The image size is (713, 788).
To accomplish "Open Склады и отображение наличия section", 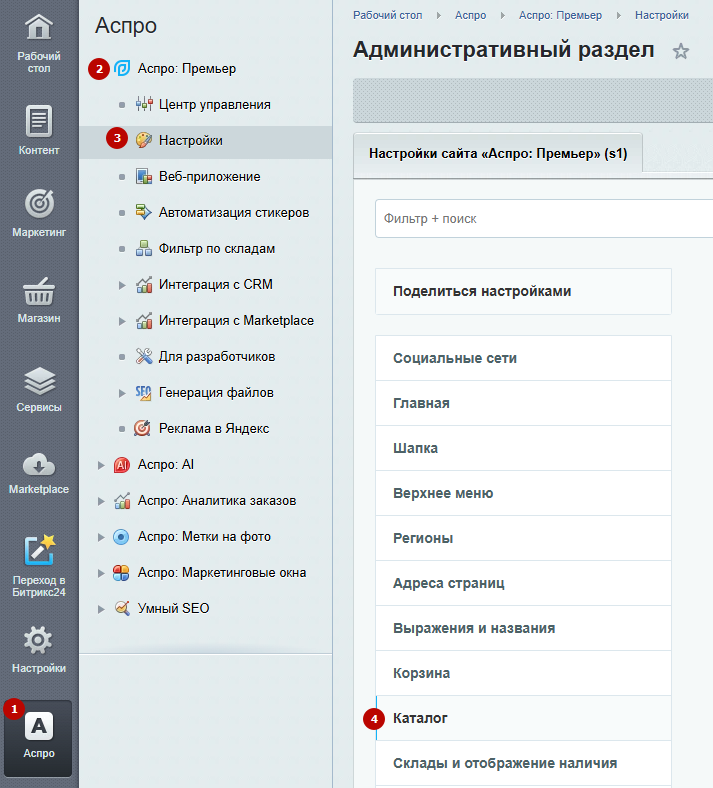I will pyautogui.click(x=523, y=763).
